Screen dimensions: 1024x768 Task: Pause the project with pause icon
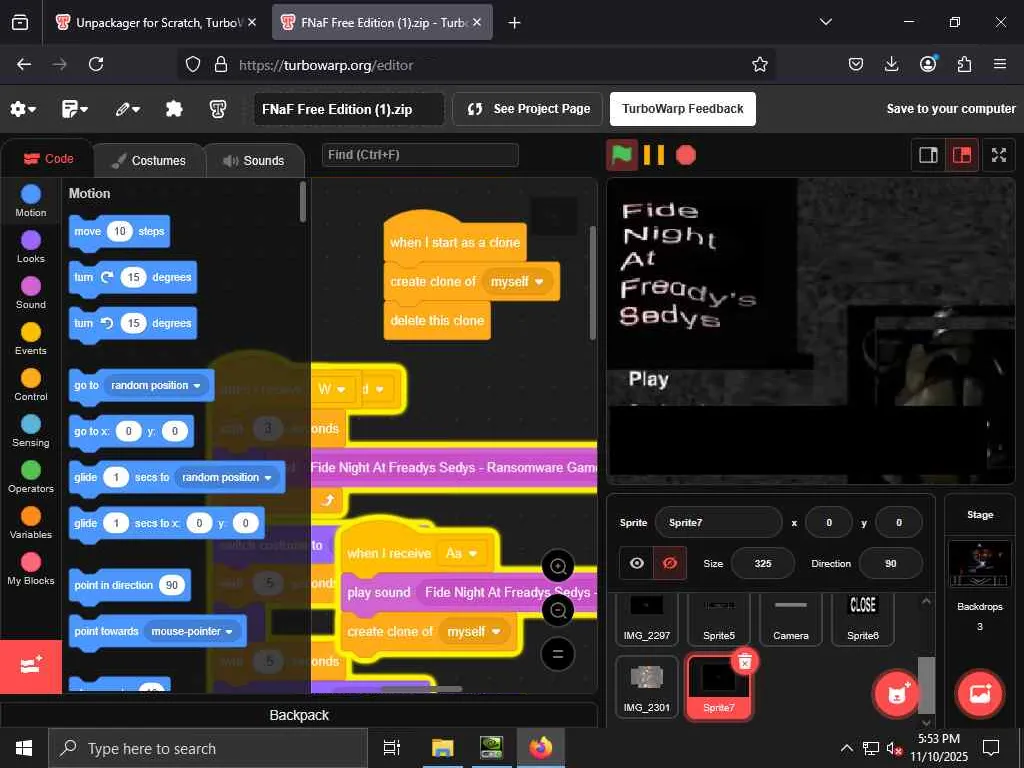coord(653,155)
